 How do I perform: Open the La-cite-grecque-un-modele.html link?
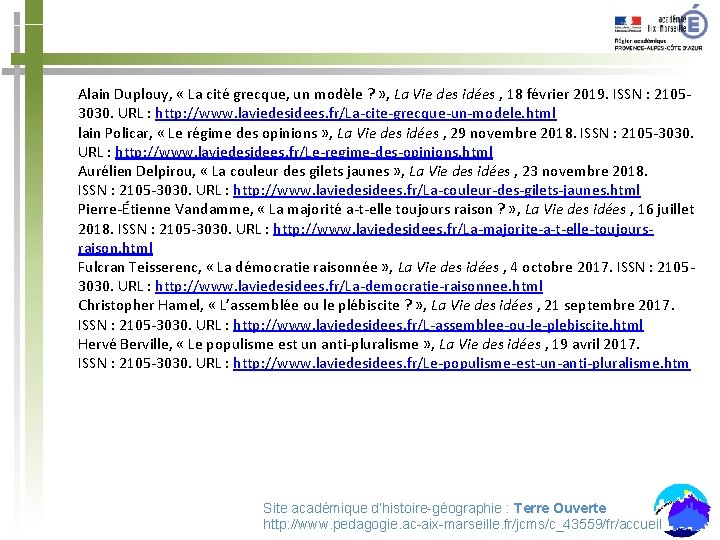point(355,113)
